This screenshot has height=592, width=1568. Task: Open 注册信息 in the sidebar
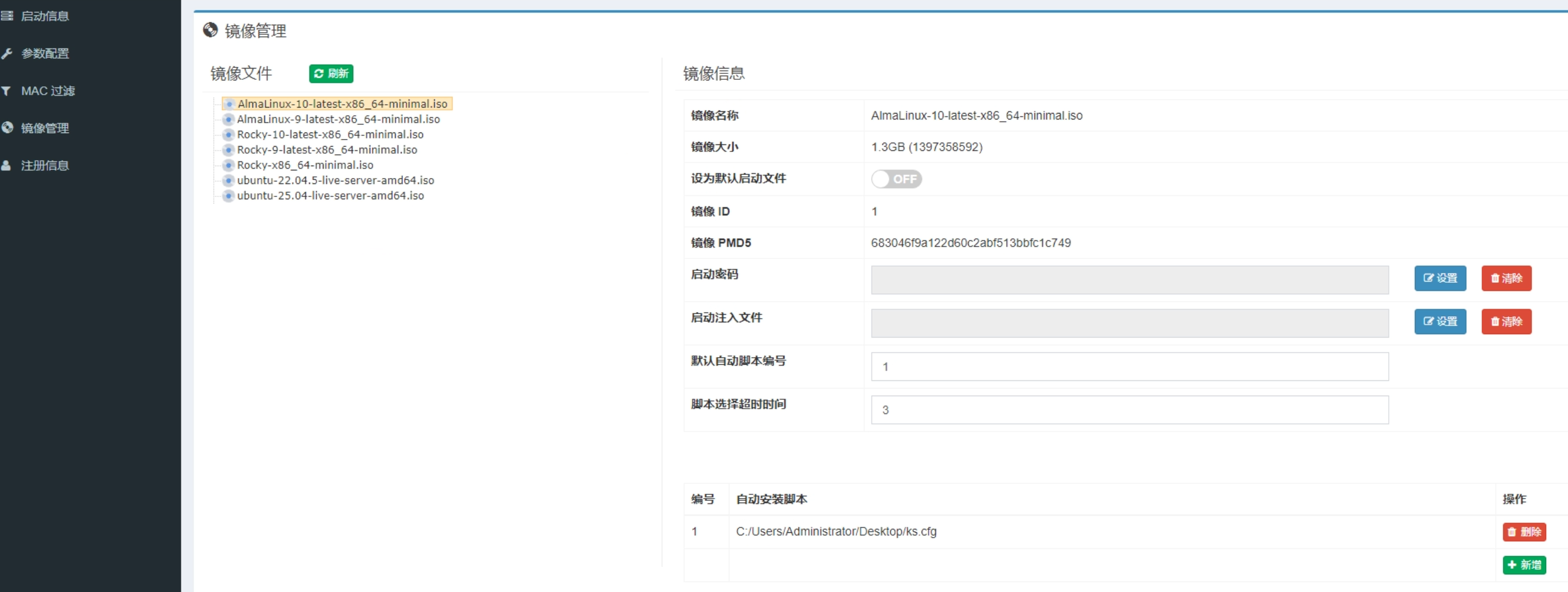coord(45,166)
